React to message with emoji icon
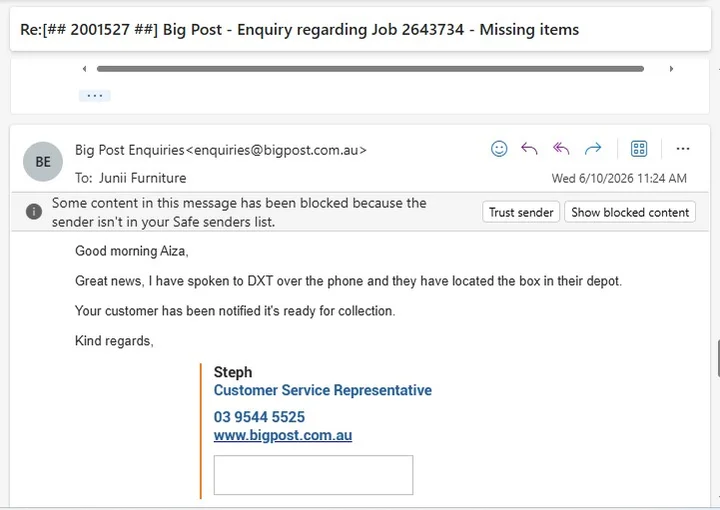Viewport: 720px width, 510px height. pyautogui.click(x=499, y=149)
